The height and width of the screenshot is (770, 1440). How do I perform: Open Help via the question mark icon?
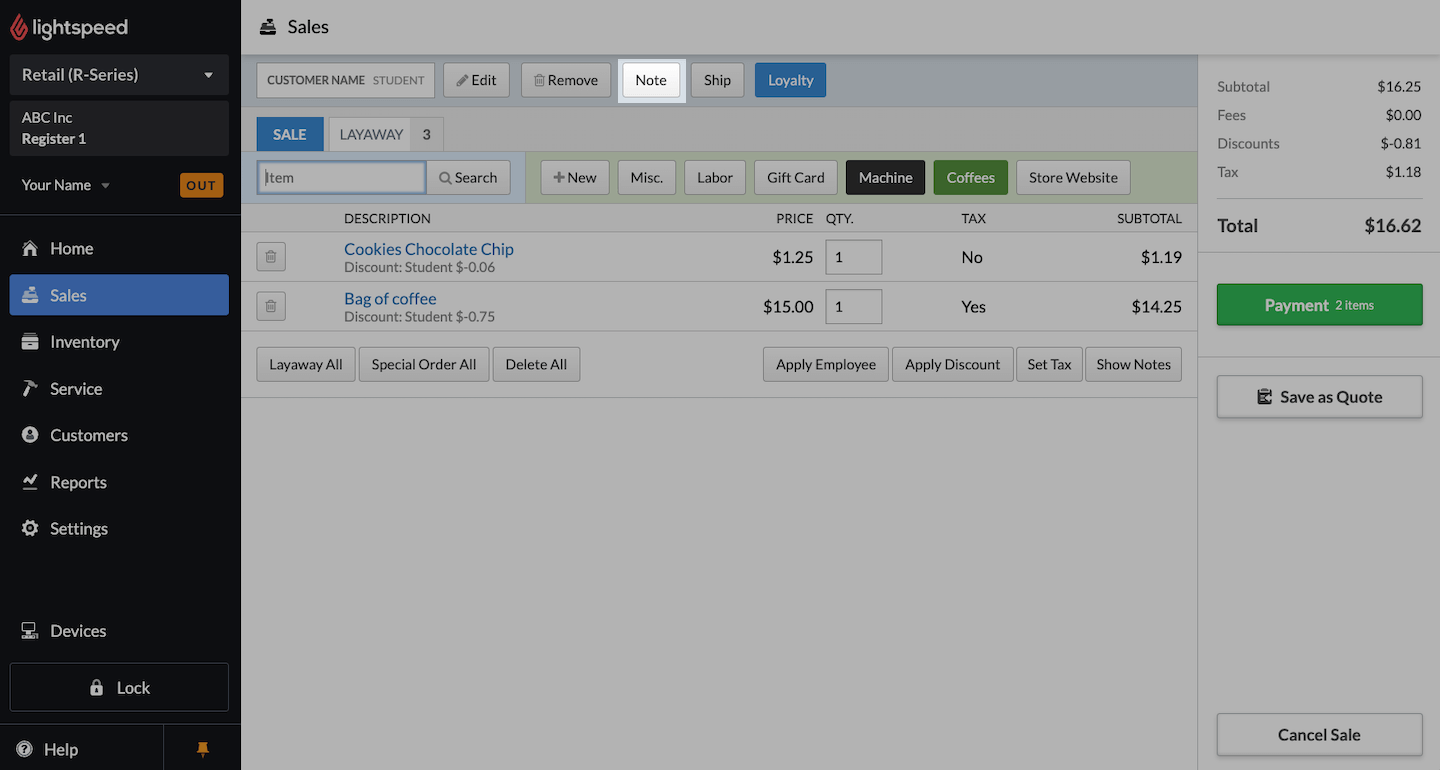[x=25, y=749]
